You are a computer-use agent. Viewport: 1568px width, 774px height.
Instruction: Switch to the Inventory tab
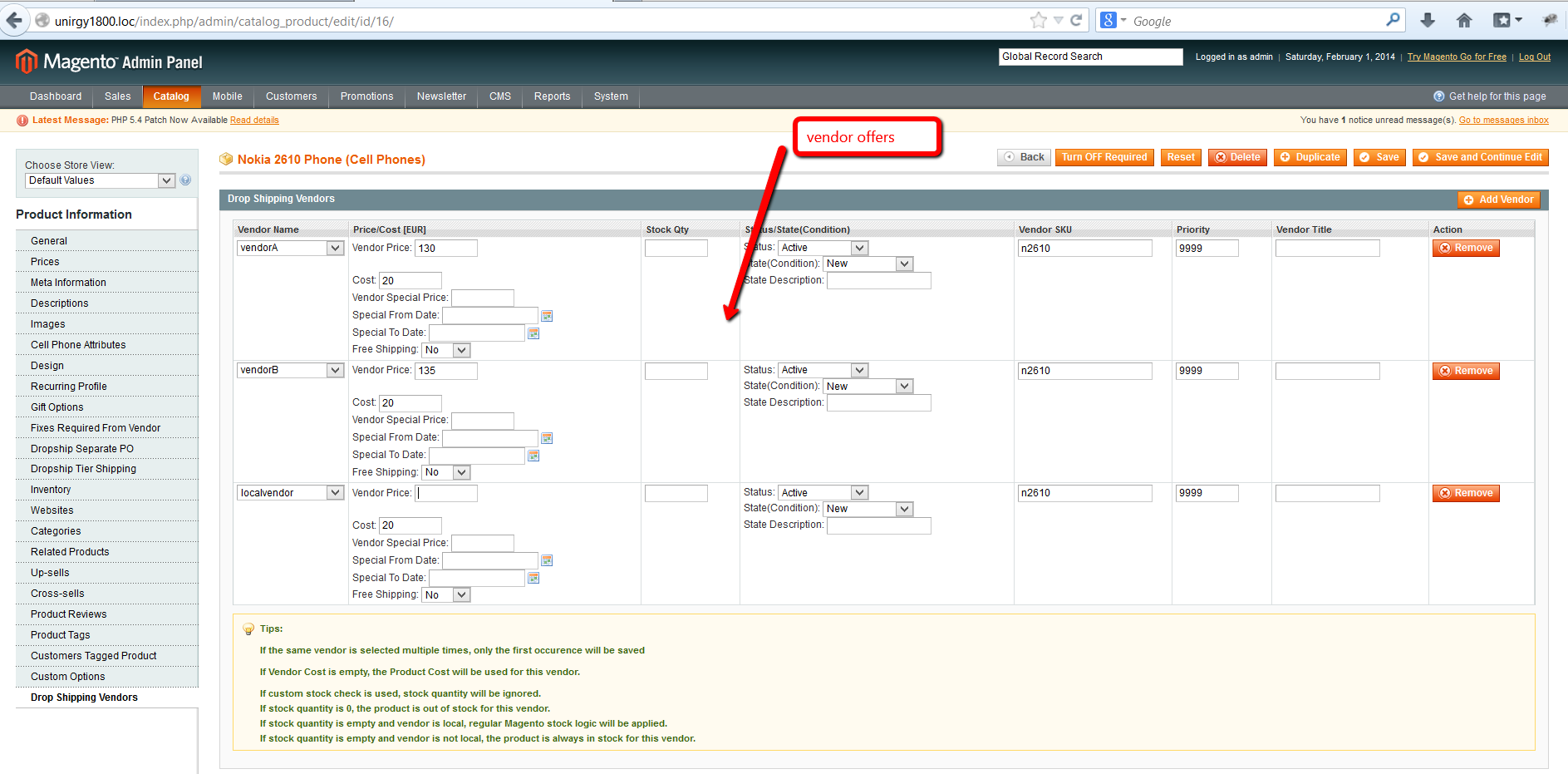click(106, 490)
